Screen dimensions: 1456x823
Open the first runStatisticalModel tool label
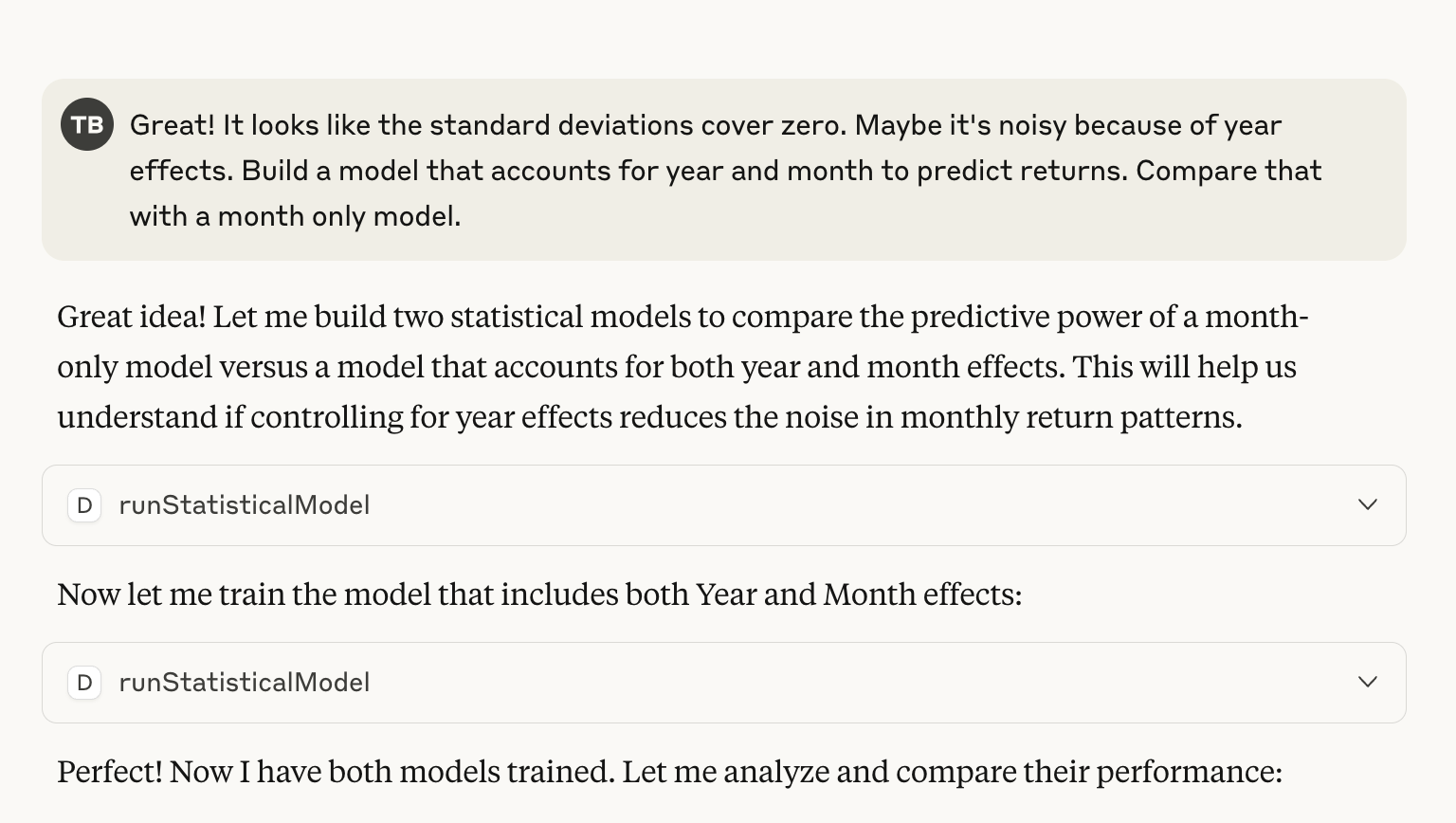[244, 505]
